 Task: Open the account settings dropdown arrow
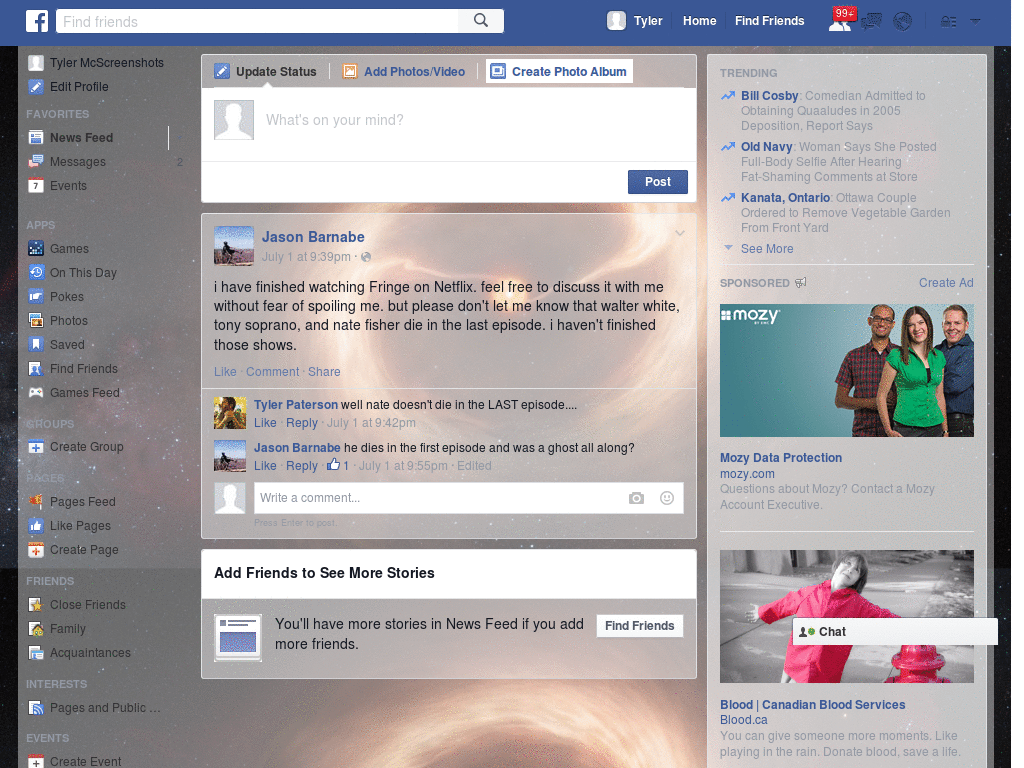click(x=975, y=20)
